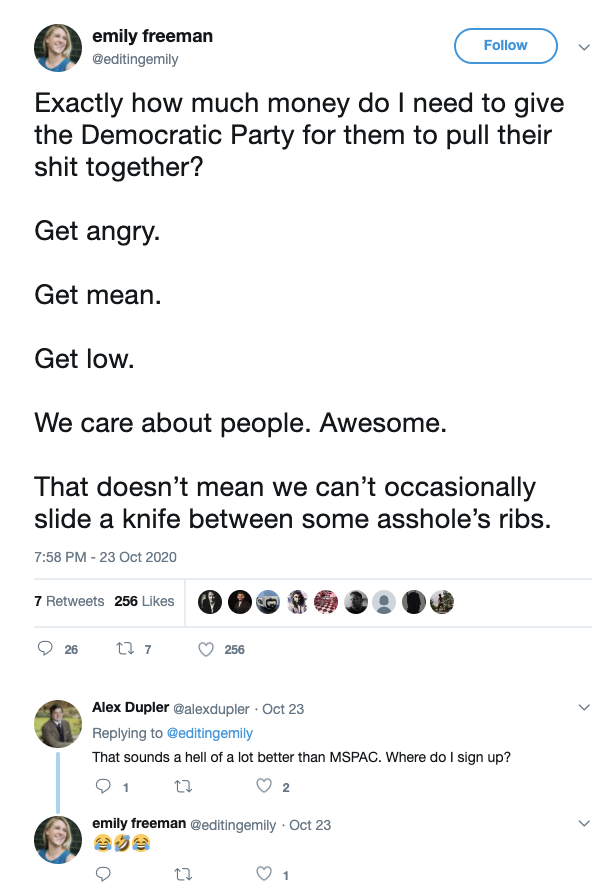Screen dimensions: 614x892
Task: Expand options chevron on Alex Dupler's reply
Action: (584, 708)
